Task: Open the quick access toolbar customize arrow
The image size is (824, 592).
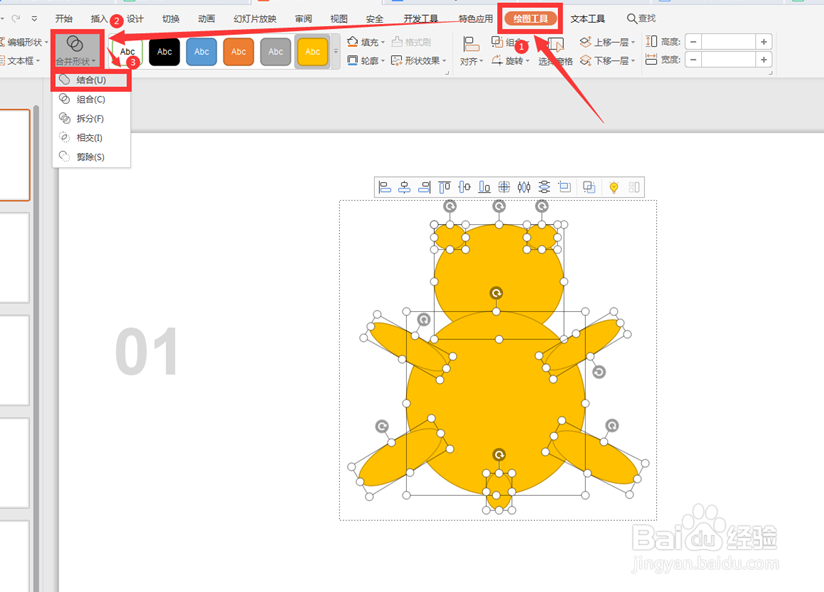Action: coord(34,19)
